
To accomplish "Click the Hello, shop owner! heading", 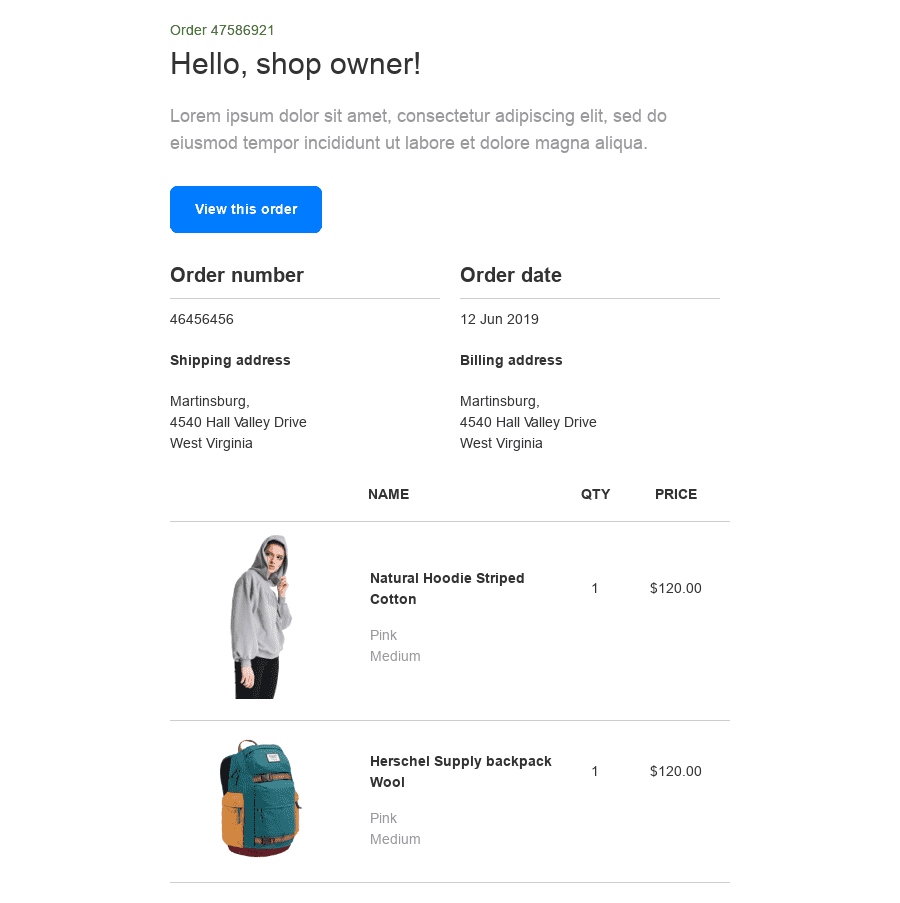I will pyautogui.click(x=295, y=63).
